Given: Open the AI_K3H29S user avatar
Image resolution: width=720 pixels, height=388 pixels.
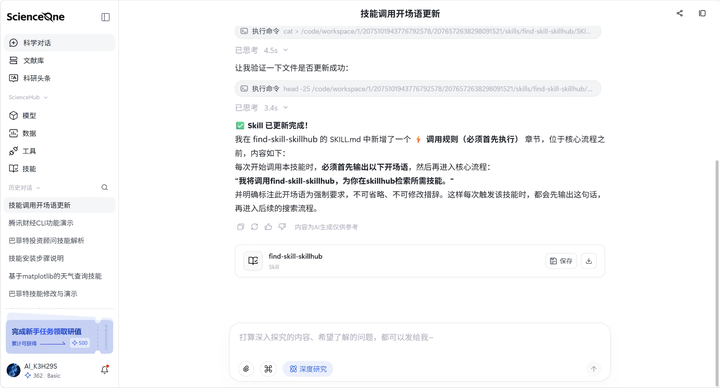Looking at the screenshot, I should pyautogui.click(x=13, y=370).
